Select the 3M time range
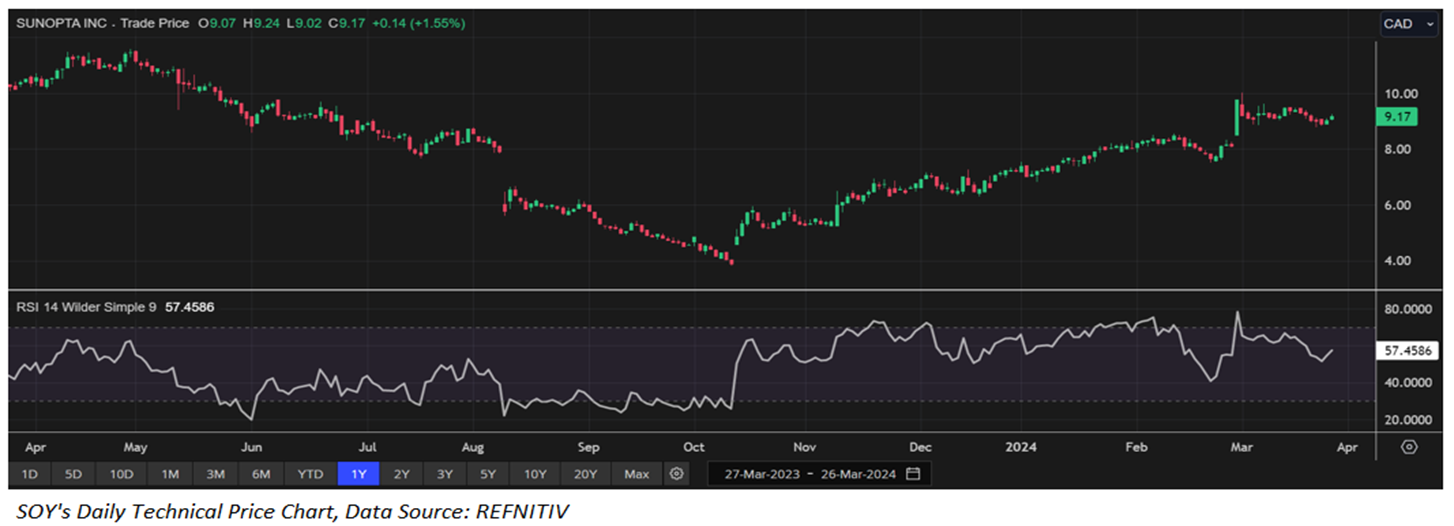Image resolution: width=1454 pixels, height=526 pixels. tap(216, 473)
